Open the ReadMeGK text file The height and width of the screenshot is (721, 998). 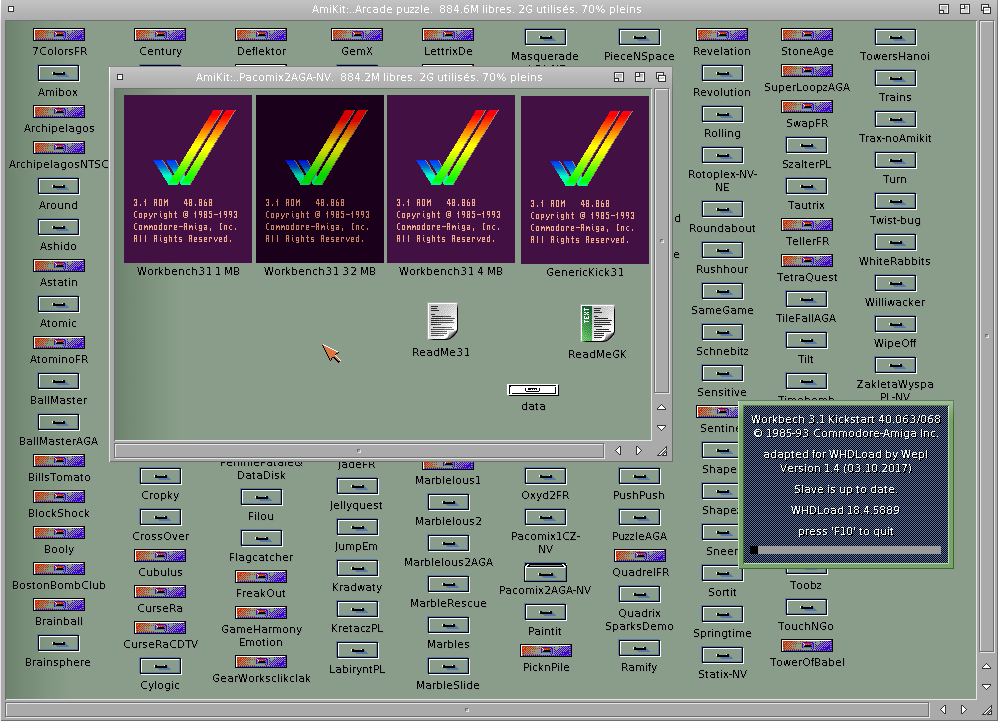[597, 323]
